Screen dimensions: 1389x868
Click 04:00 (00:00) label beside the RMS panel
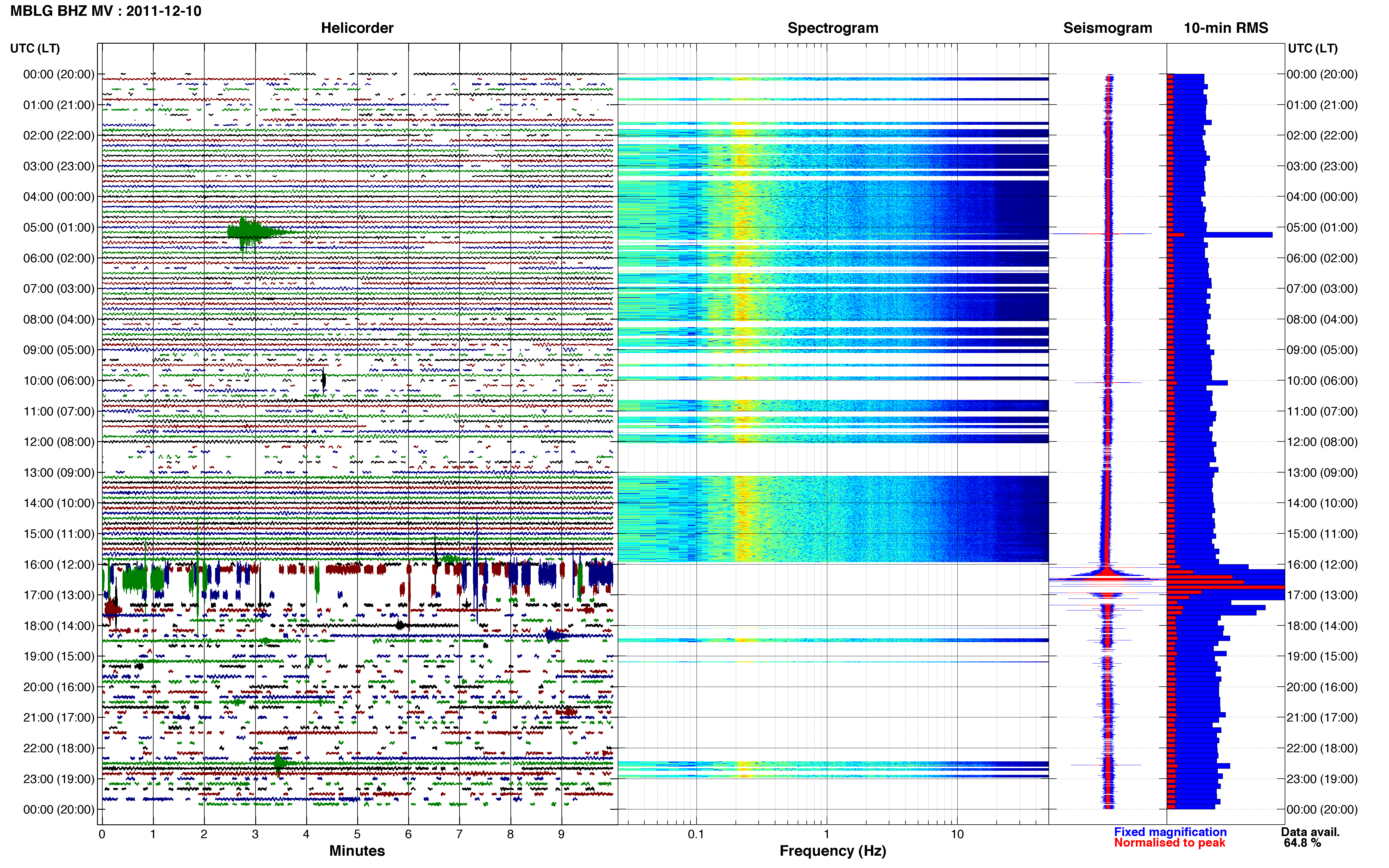pyautogui.click(x=1322, y=197)
